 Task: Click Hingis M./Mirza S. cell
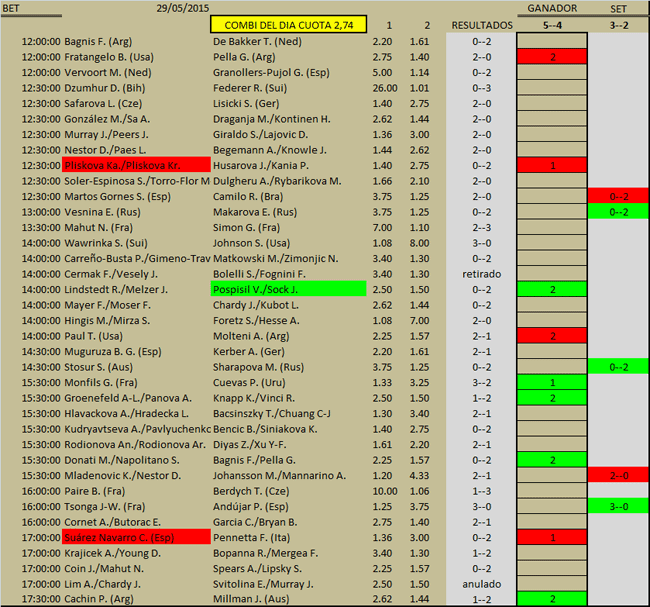pyautogui.click(x=107, y=320)
